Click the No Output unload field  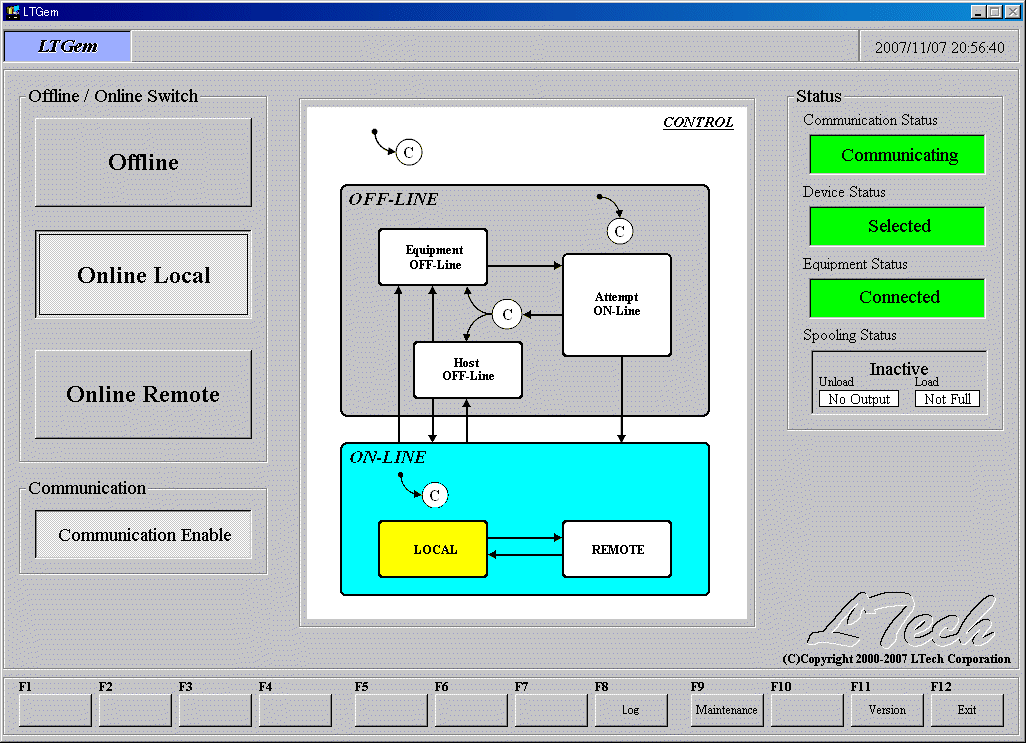(858, 399)
